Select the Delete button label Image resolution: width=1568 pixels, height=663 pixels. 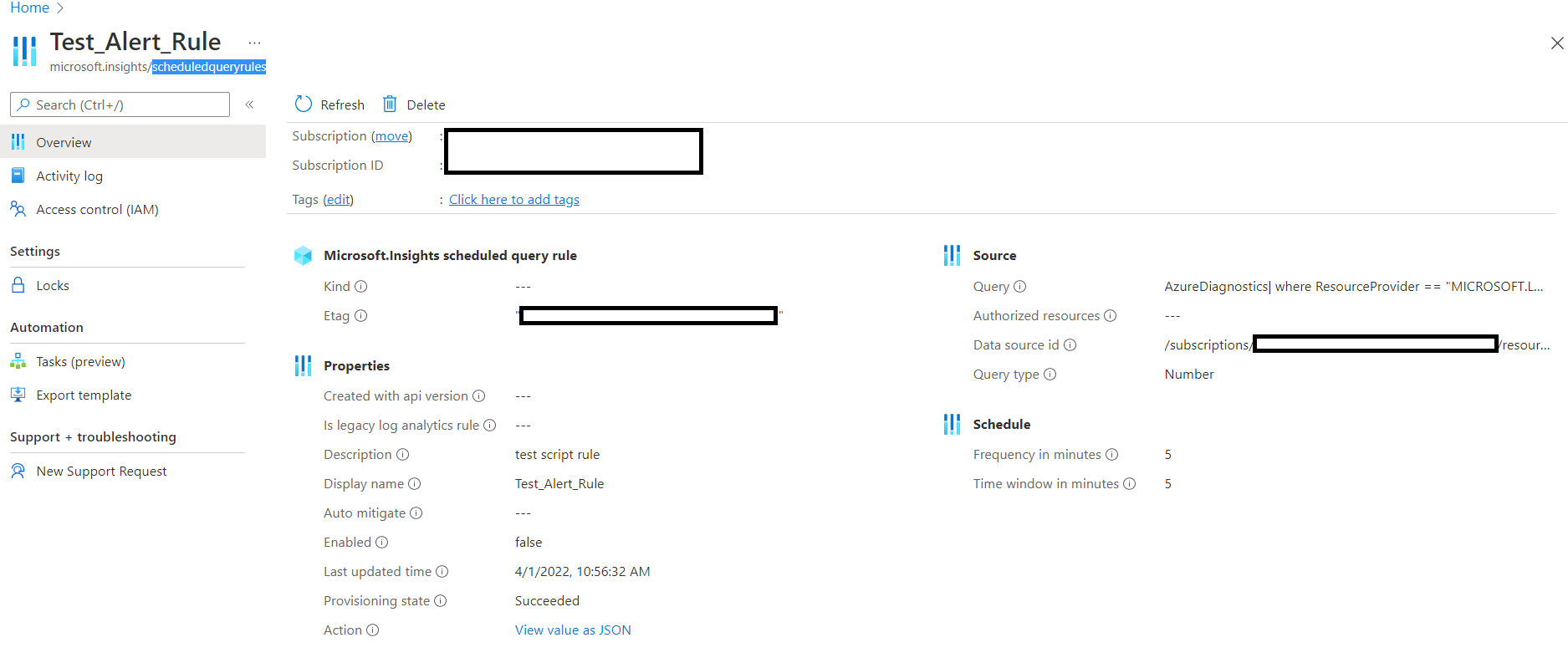pyautogui.click(x=426, y=105)
